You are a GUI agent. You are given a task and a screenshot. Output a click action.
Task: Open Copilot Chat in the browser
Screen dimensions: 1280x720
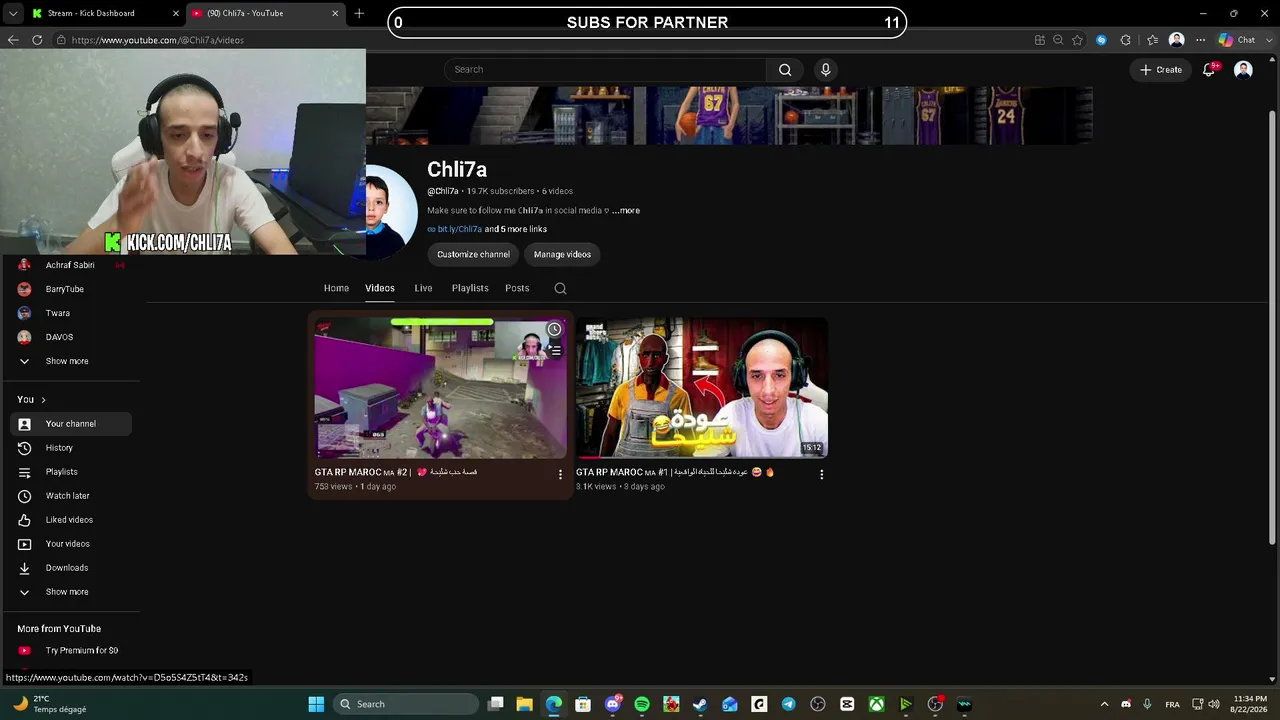click(x=1236, y=40)
